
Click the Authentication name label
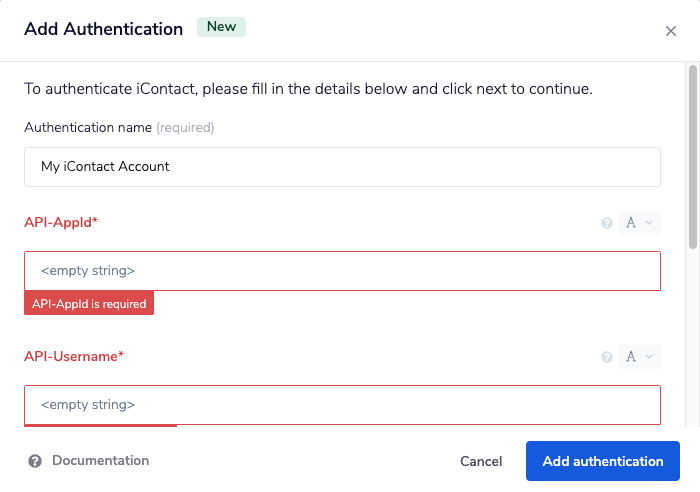point(88,128)
